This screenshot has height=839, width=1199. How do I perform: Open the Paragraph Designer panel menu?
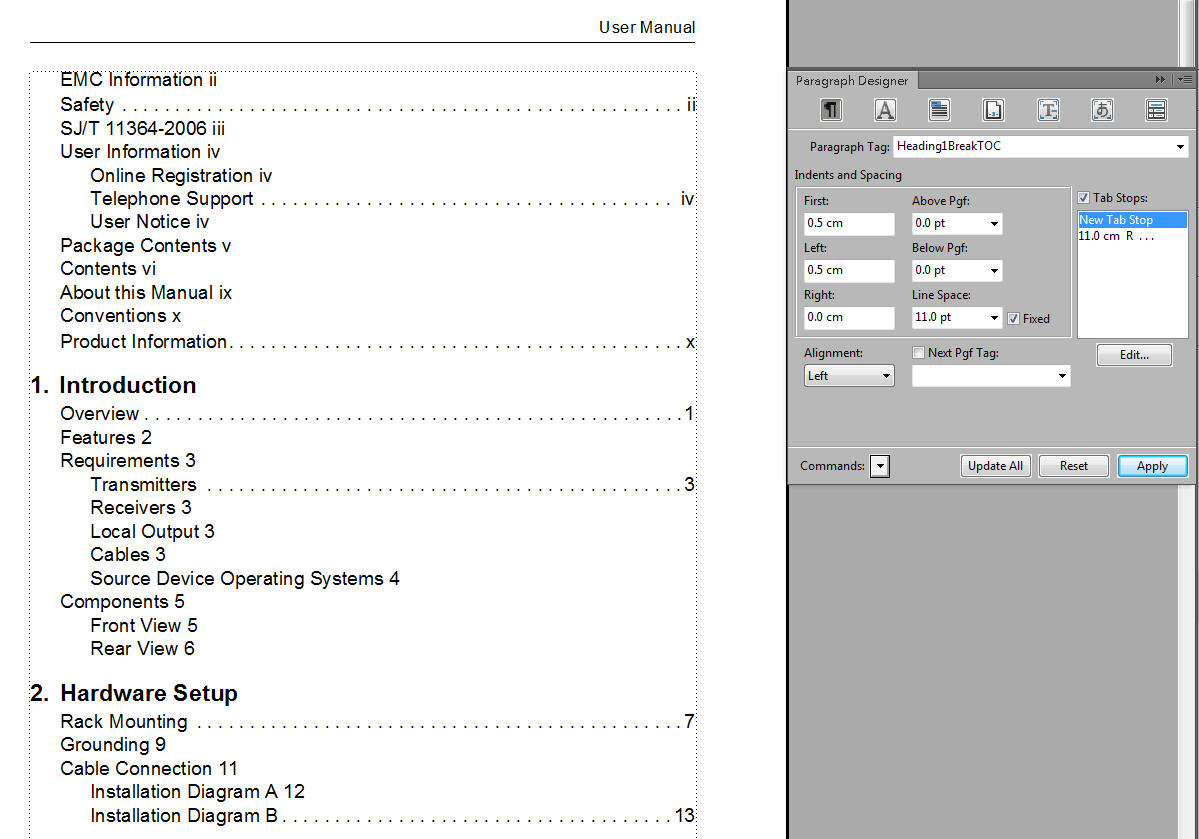tap(1185, 79)
